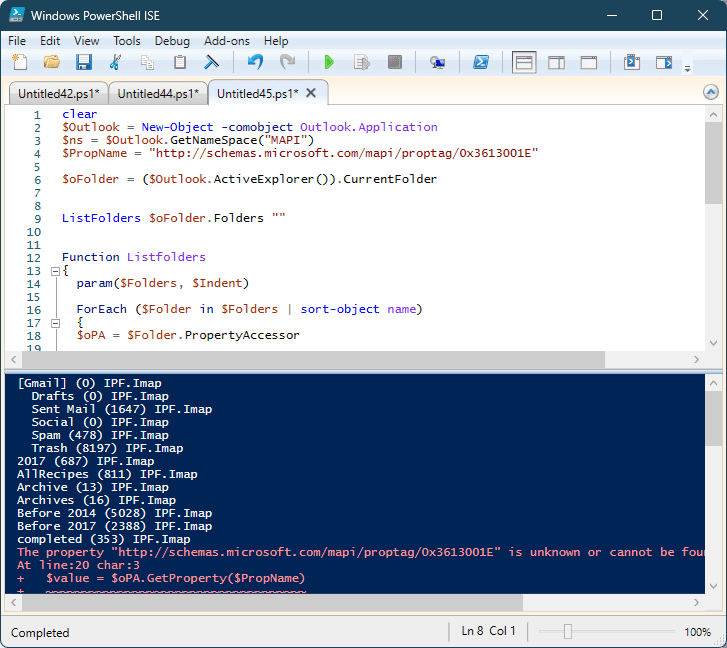Collapse the Function Listfolders block at line 13

point(55,271)
